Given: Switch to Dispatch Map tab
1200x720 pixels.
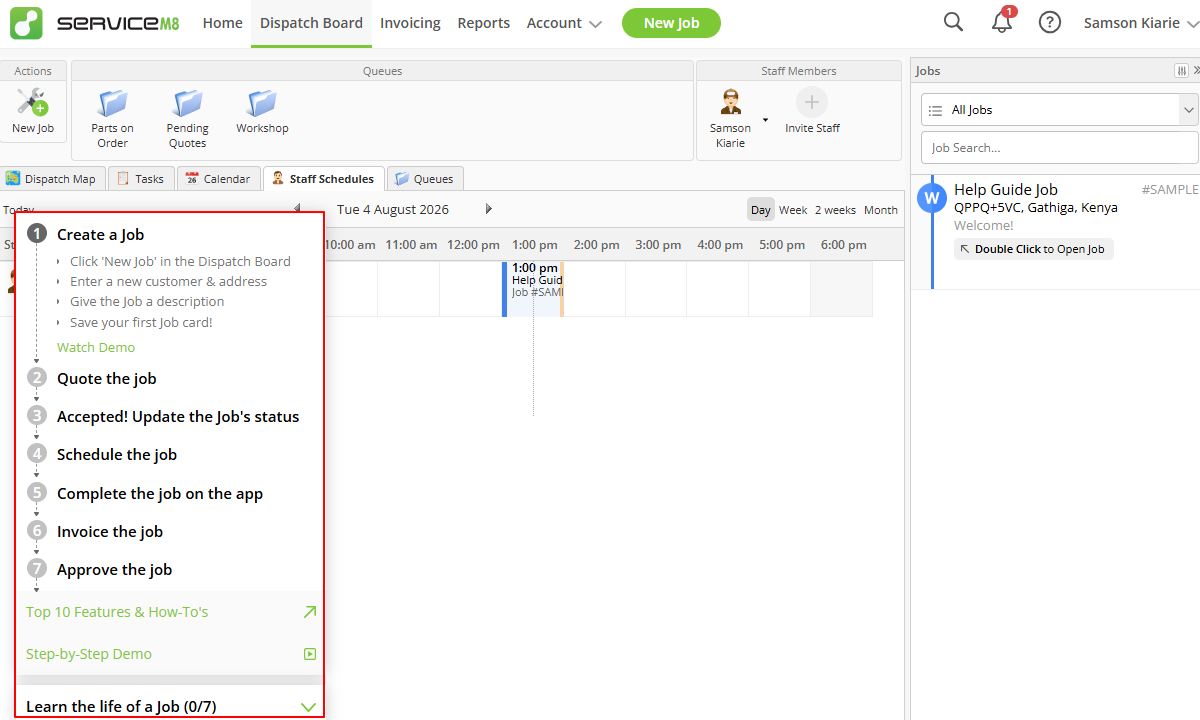Looking at the screenshot, I should pyautogui.click(x=51, y=179).
